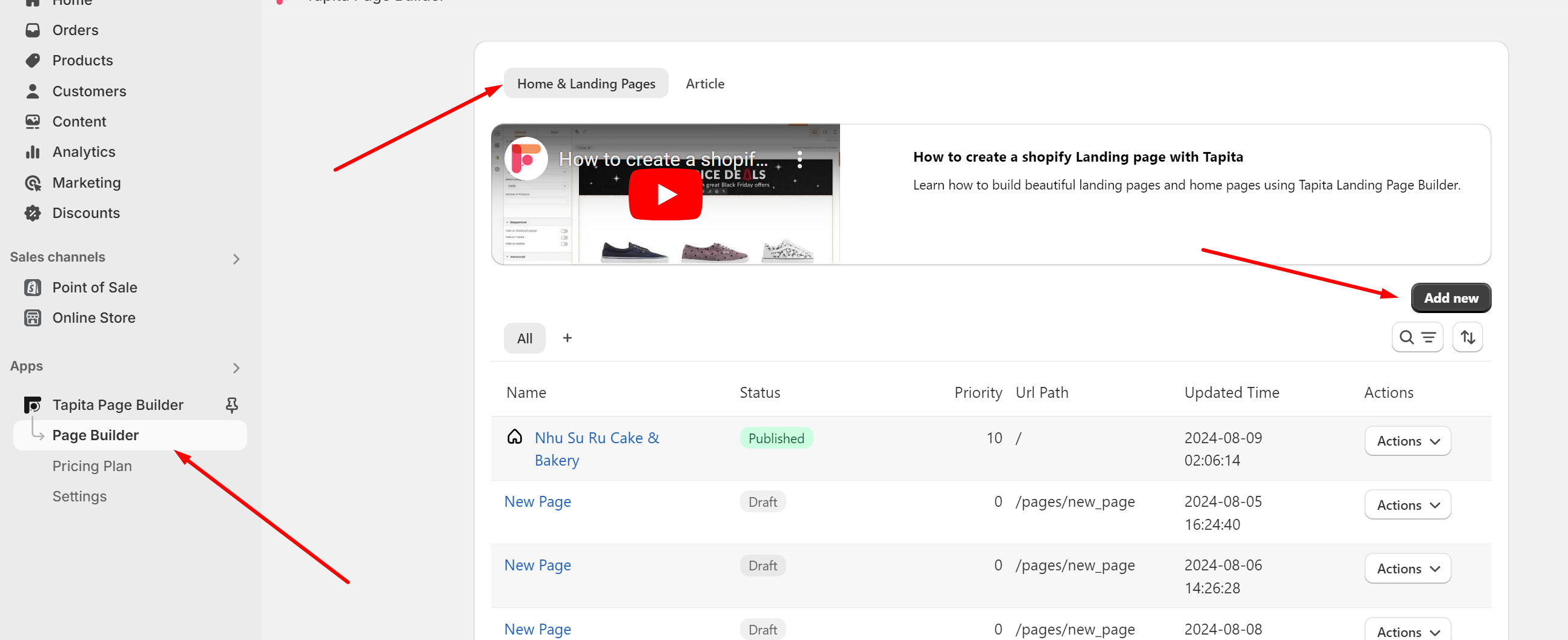Screen dimensions: 1568x640
Task: Expand the Apps section chevron
Action: (236, 368)
